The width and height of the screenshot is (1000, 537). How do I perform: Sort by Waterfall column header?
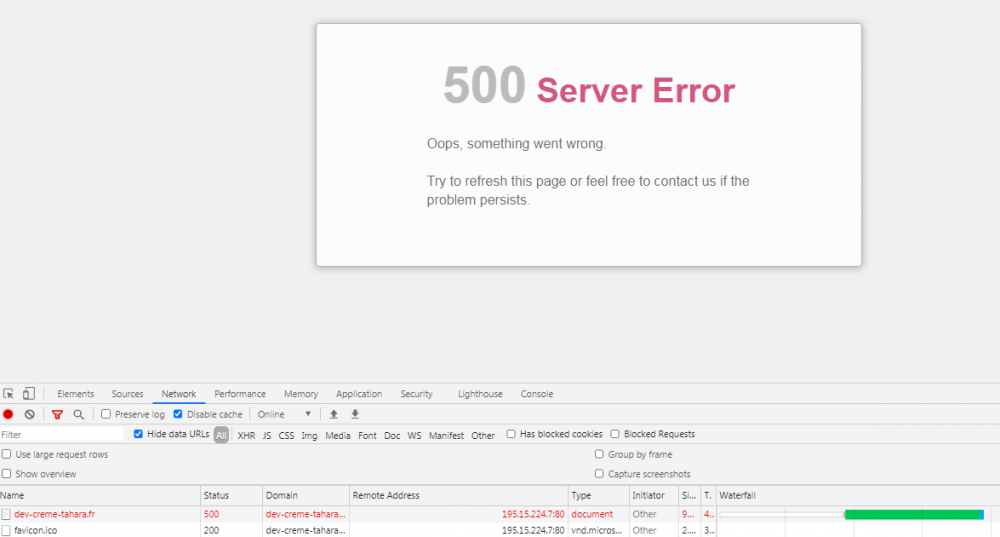(858, 496)
